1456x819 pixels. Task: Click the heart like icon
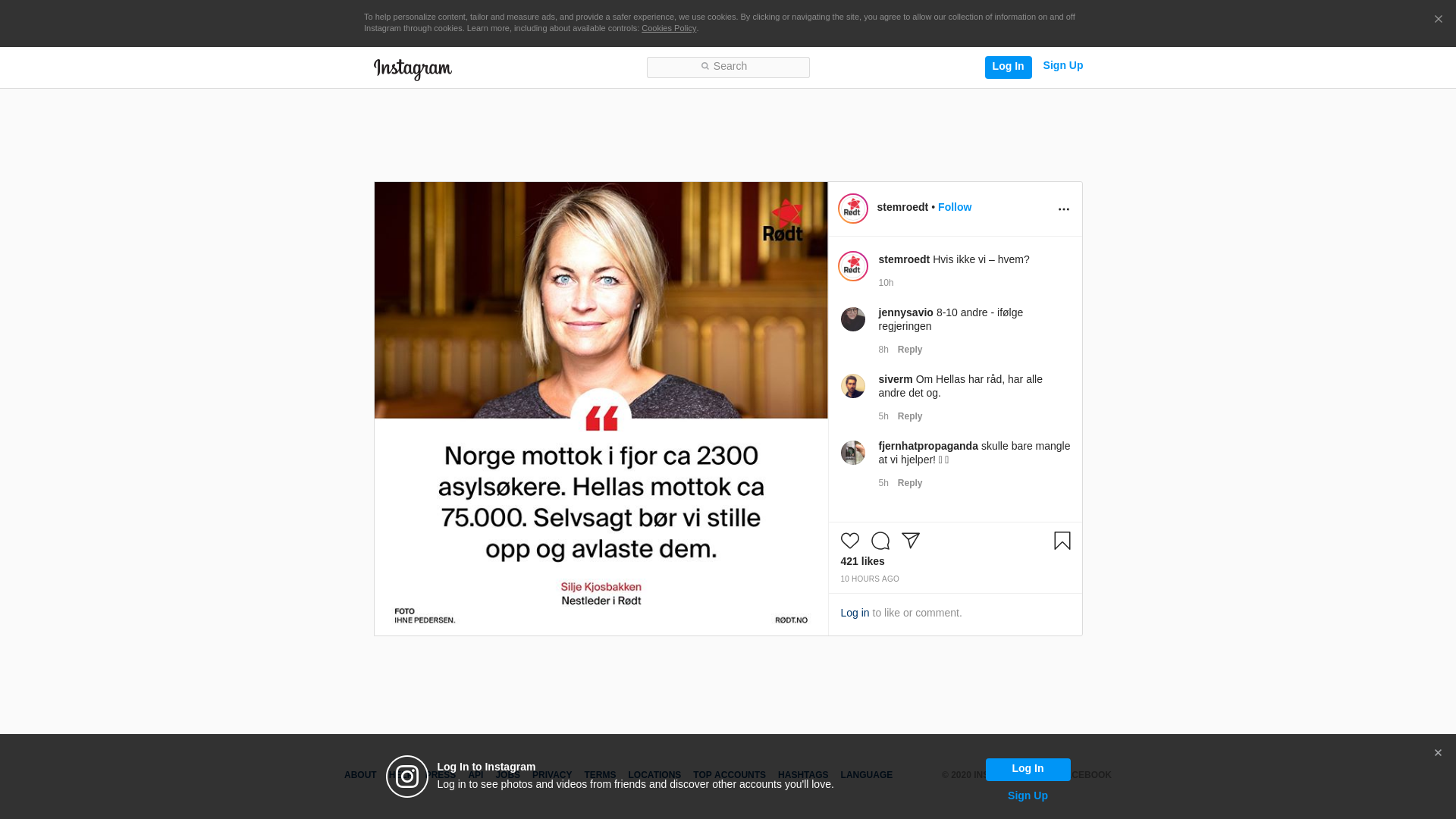point(849,541)
